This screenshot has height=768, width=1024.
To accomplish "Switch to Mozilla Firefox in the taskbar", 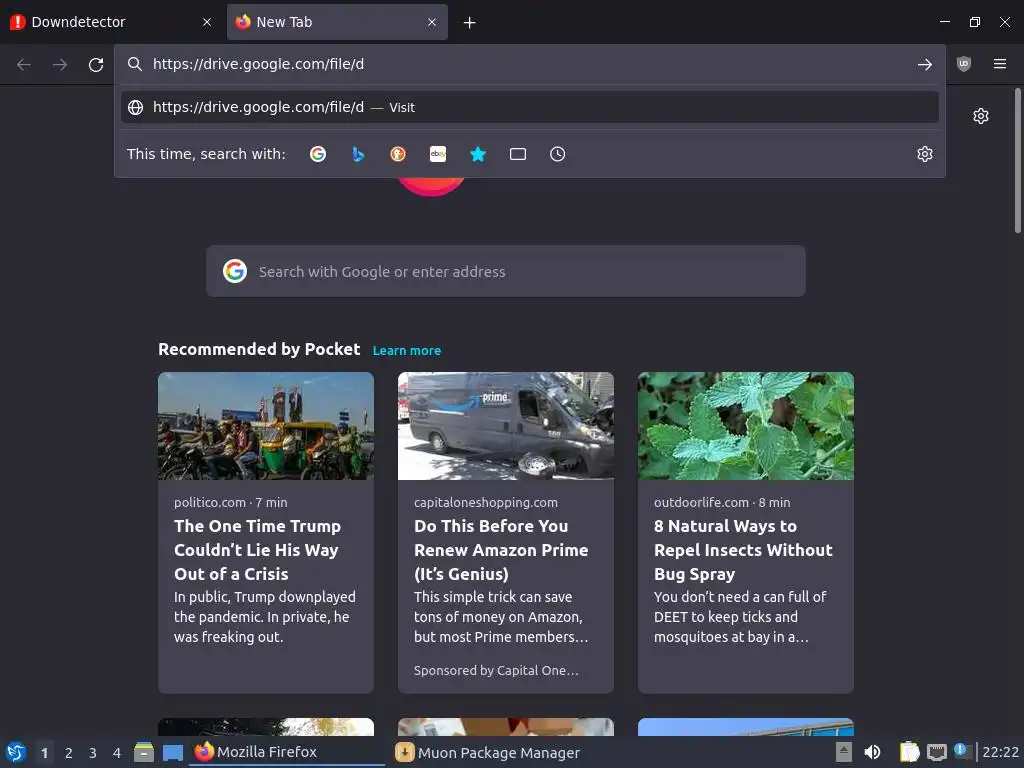I will point(287,752).
